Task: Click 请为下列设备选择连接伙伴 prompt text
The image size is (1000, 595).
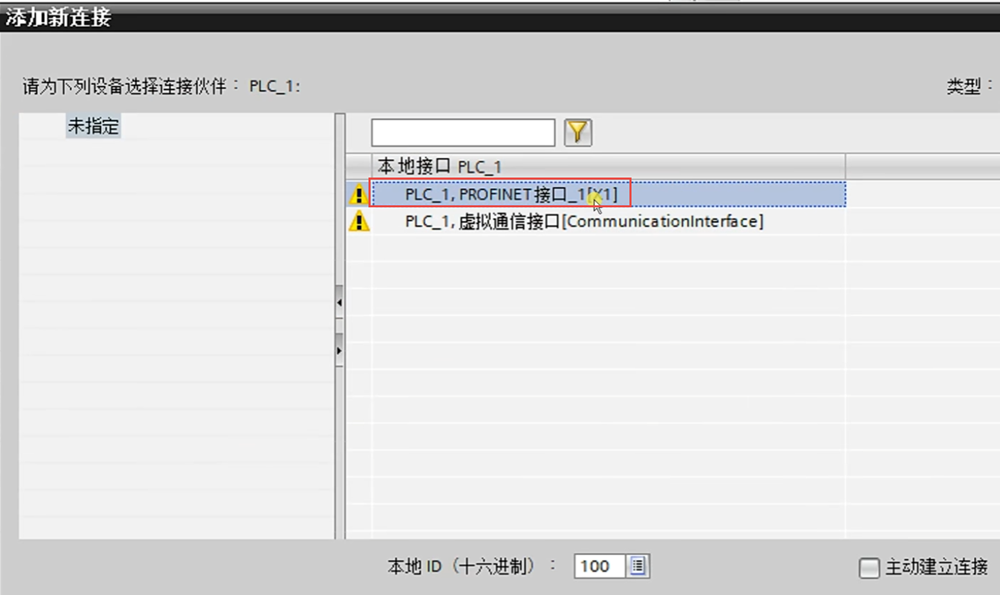Action: click(x=161, y=86)
